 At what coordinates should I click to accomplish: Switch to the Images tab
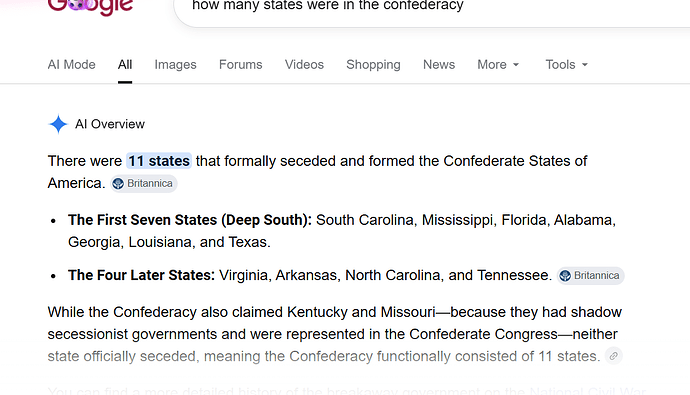point(175,65)
